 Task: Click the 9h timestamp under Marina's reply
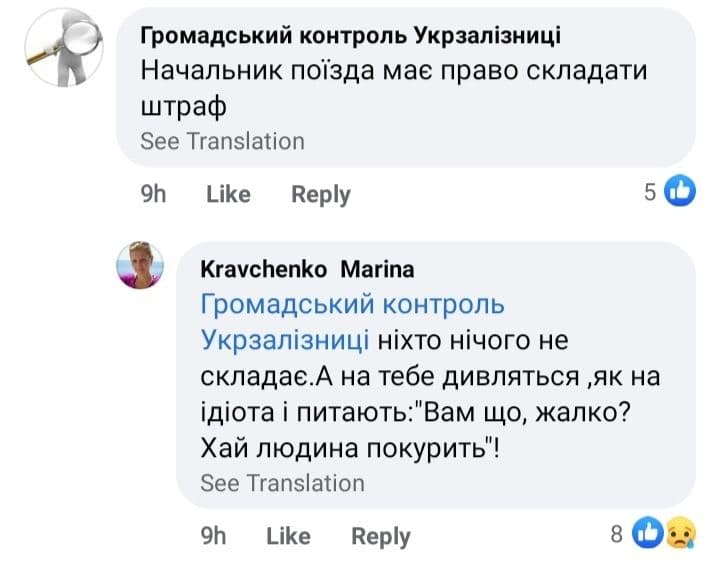point(213,536)
